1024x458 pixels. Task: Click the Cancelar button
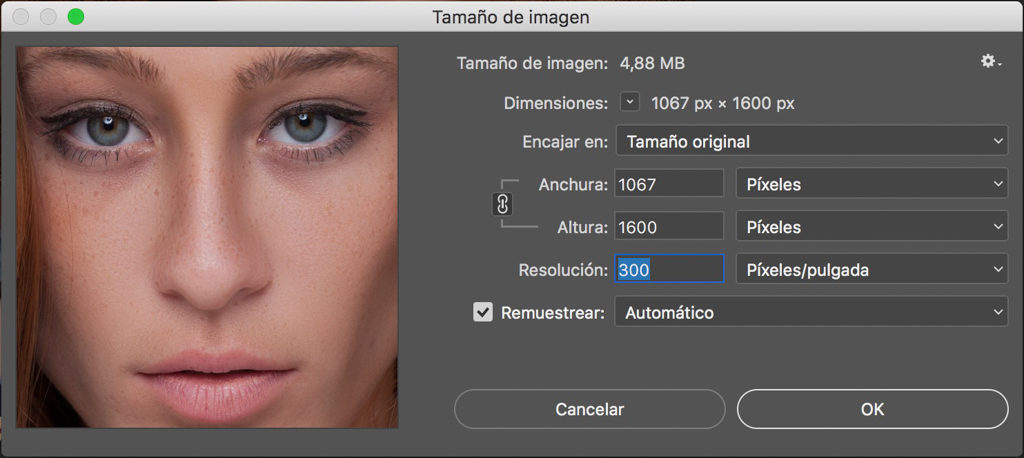590,409
